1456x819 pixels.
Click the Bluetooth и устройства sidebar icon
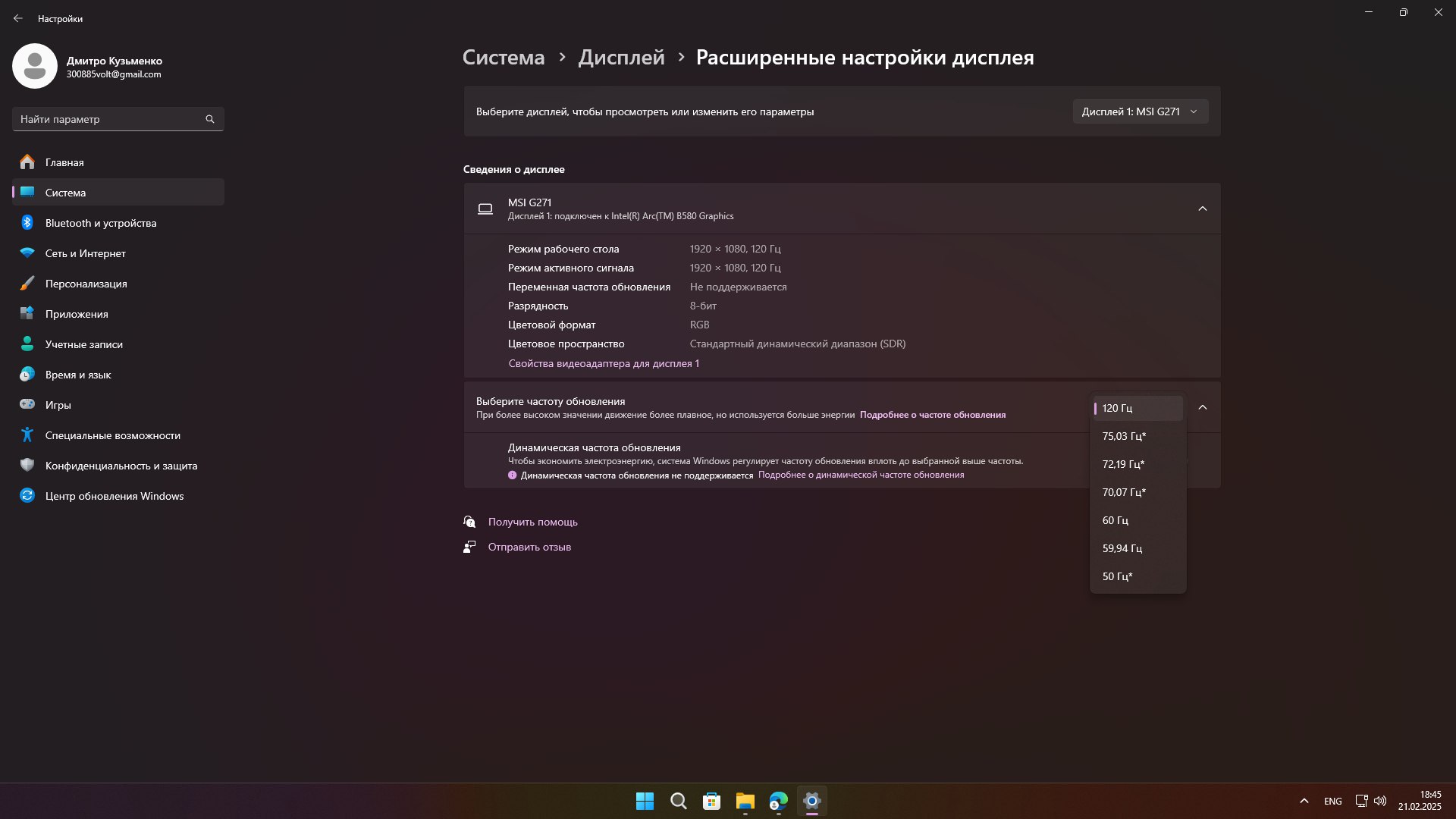[27, 223]
